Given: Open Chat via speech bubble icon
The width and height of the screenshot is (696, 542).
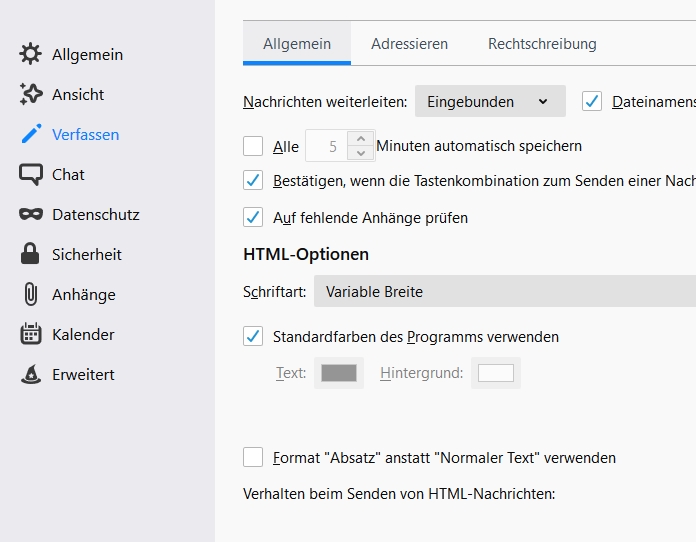Looking at the screenshot, I should click(x=31, y=174).
